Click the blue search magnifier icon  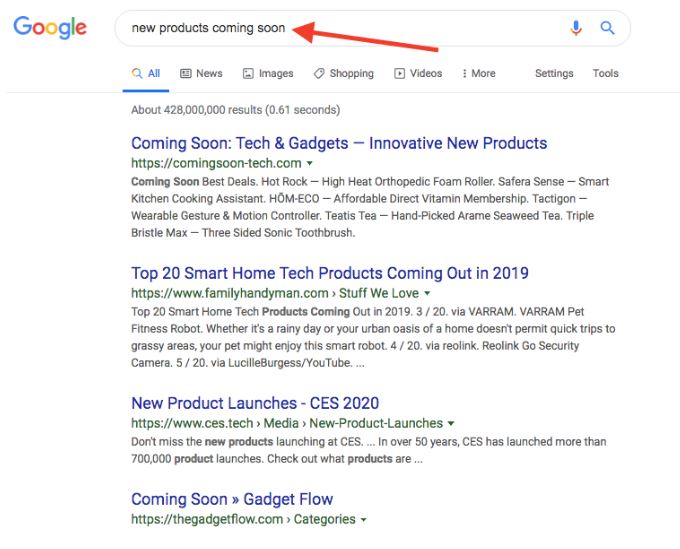click(x=607, y=28)
